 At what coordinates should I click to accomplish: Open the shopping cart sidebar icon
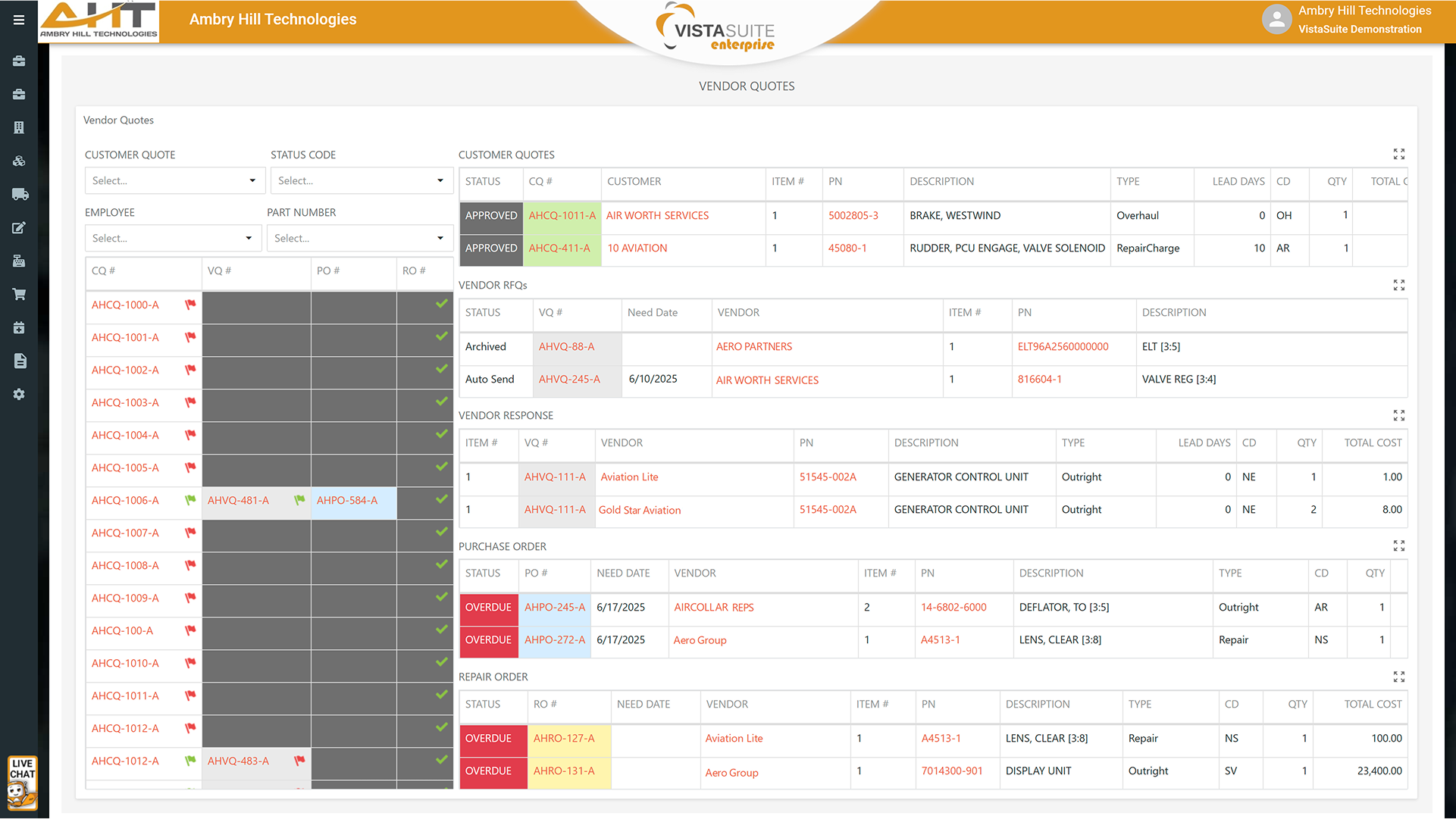(19, 294)
